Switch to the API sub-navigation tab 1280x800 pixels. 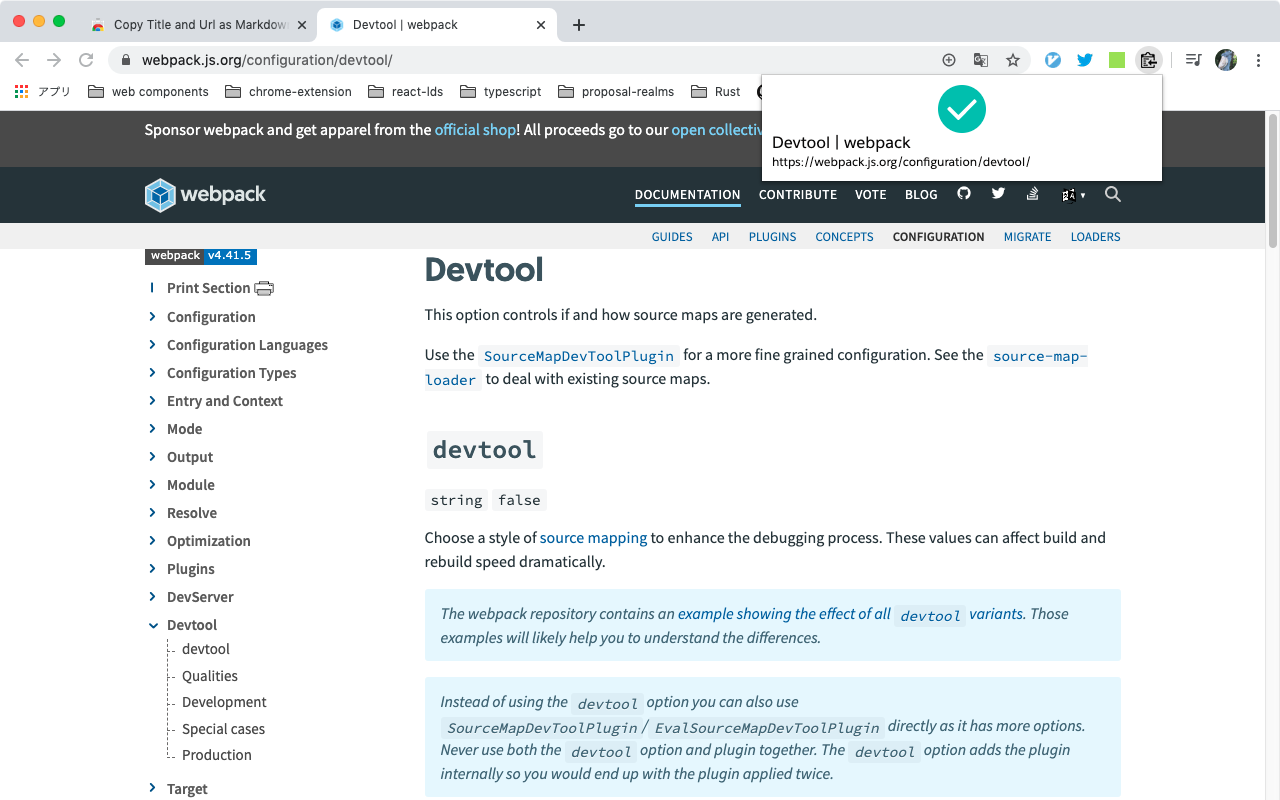[x=720, y=237]
